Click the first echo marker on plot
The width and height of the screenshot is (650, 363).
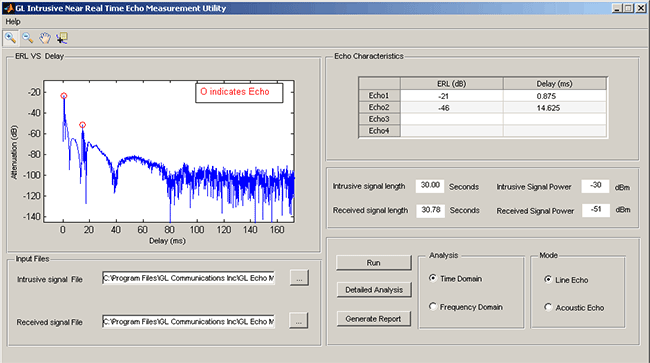coord(64,96)
